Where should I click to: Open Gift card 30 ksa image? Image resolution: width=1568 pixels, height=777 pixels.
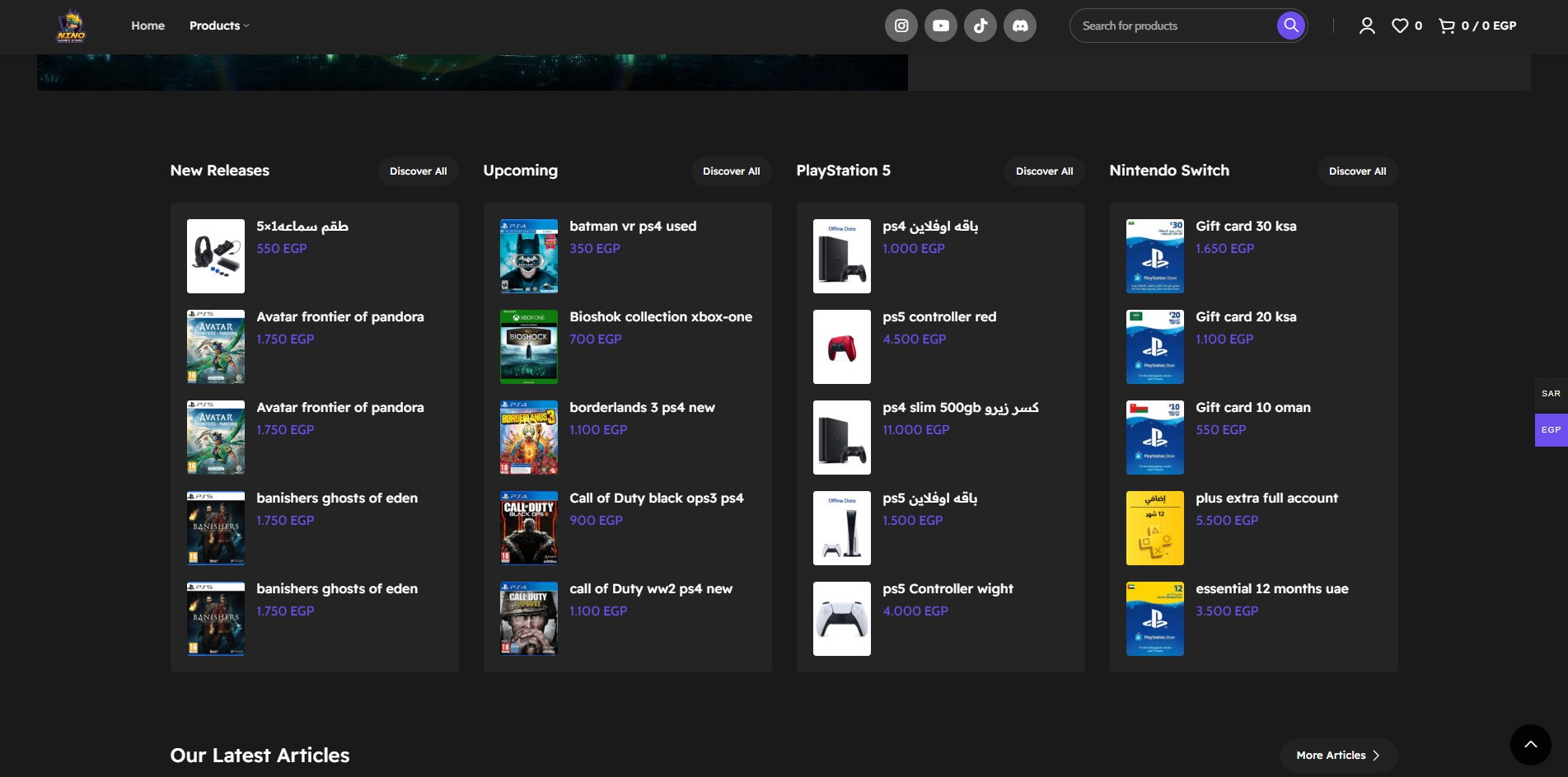[1155, 256]
